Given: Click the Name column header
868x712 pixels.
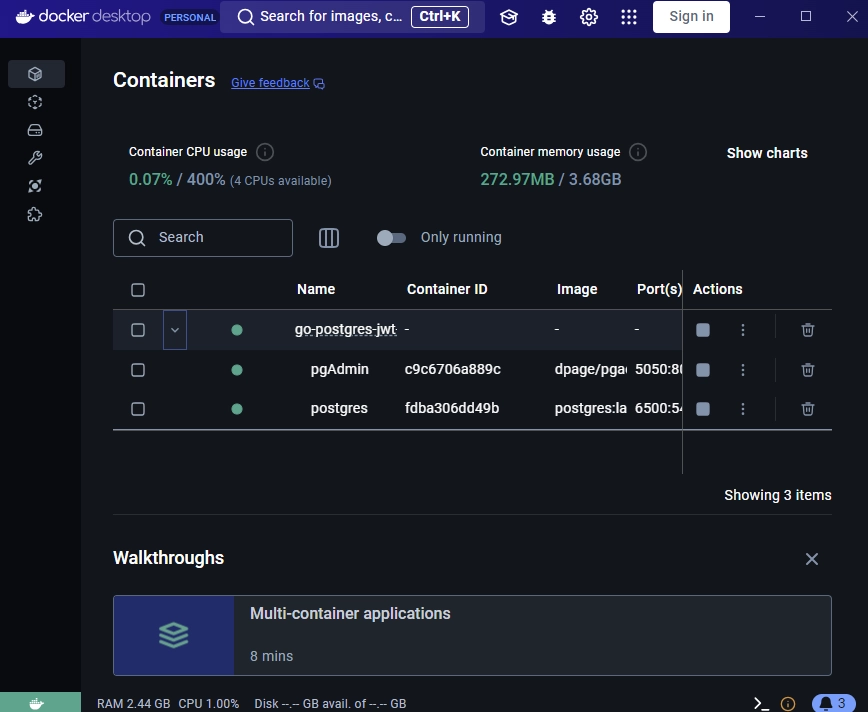Looking at the screenshot, I should (x=316, y=289).
